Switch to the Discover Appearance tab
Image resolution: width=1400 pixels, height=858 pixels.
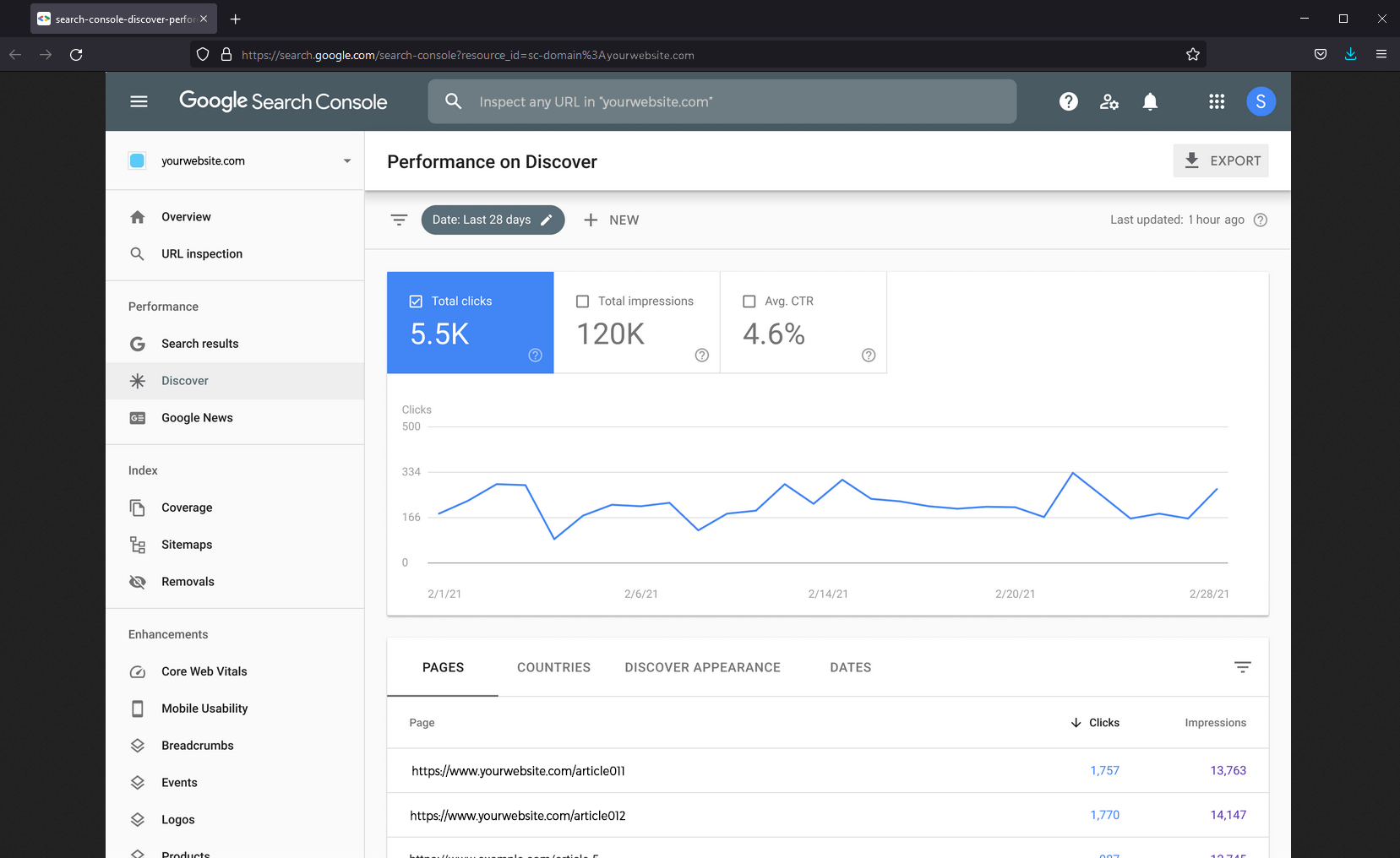point(702,667)
